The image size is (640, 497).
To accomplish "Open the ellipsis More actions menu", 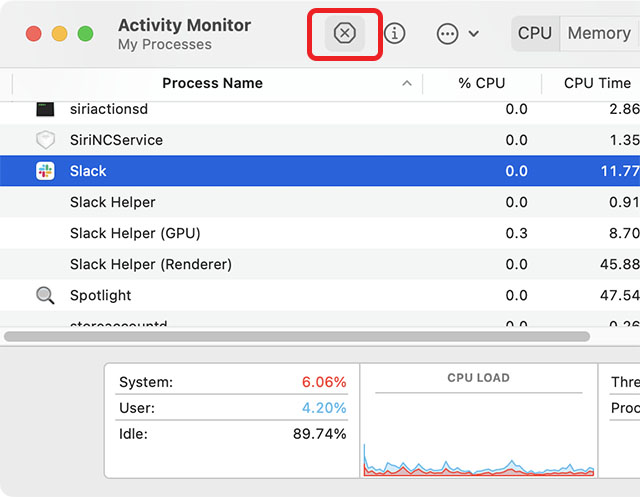I will (x=447, y=33).
